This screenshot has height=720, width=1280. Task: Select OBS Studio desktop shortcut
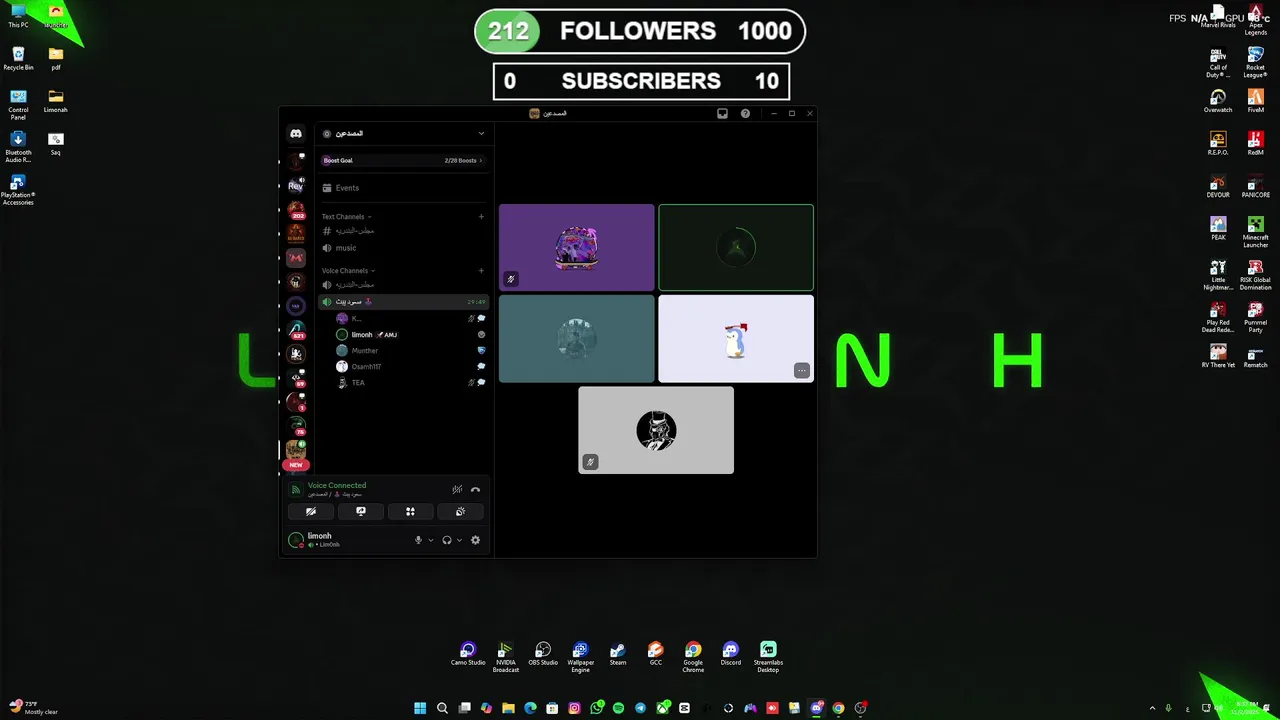[x=543, y=655]
